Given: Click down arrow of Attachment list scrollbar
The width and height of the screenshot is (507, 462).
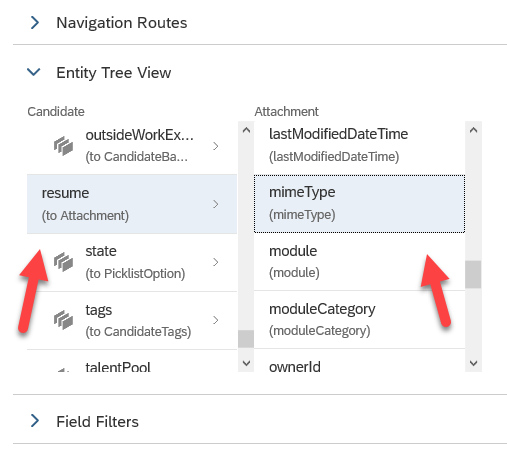Looking at the screenshot, I should click(473, 363).
